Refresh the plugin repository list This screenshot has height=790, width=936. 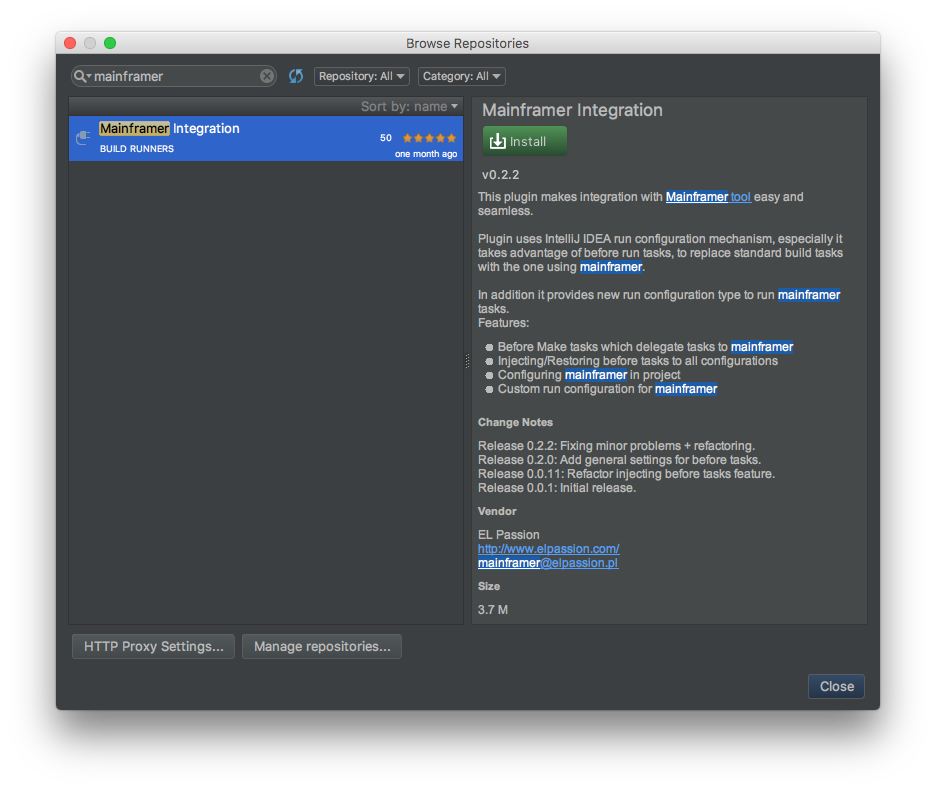coord(296,76)
